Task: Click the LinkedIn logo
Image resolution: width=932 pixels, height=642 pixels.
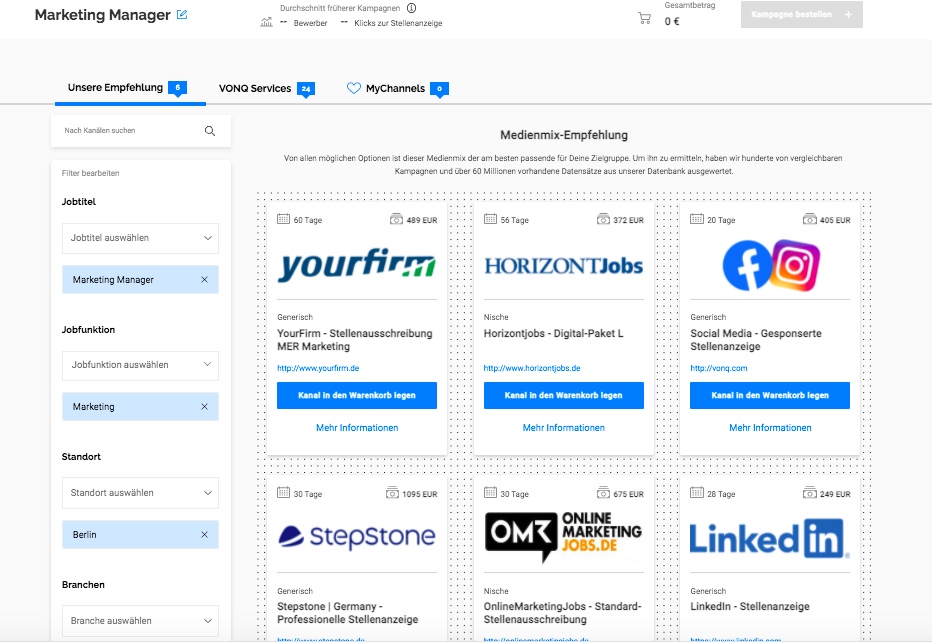Action: (x=770, y=539)
